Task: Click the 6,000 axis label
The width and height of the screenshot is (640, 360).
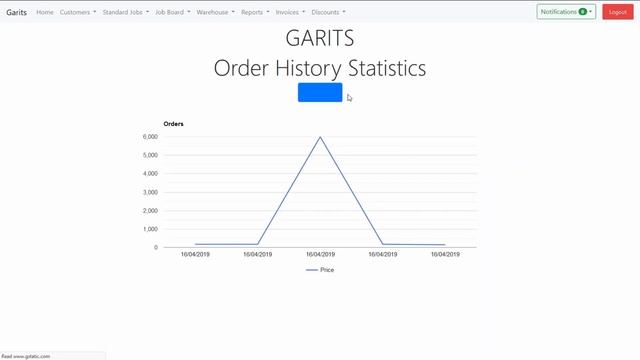Action: tap(150, 137)
